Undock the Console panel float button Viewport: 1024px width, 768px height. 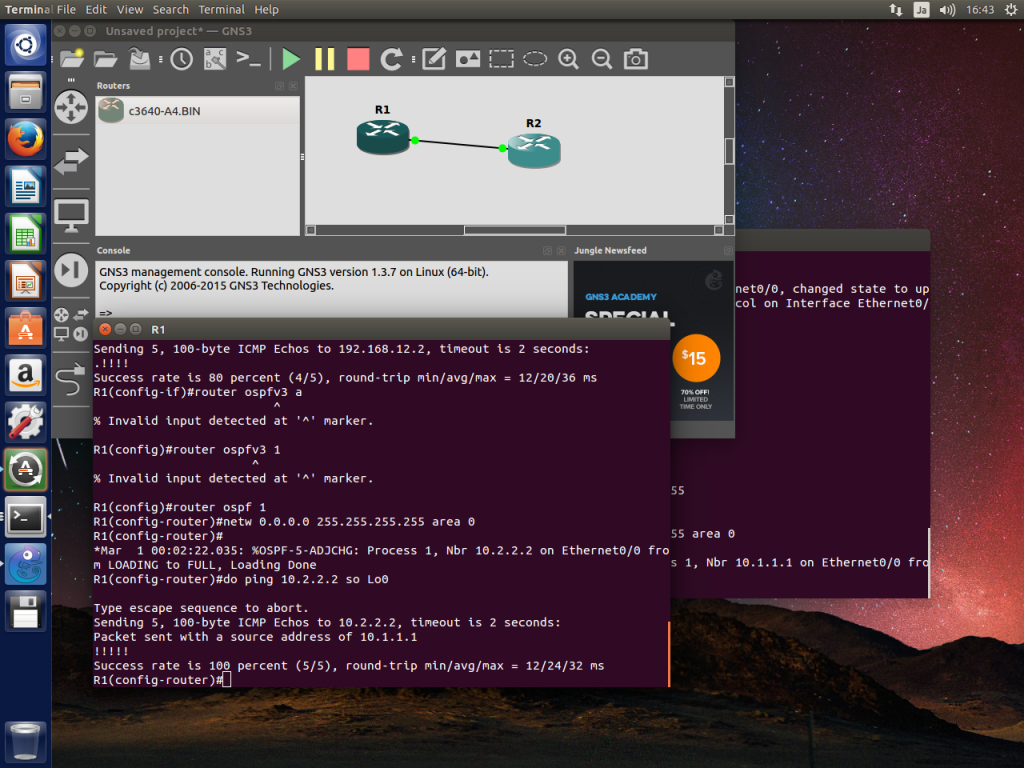click(x=547, y=251)
